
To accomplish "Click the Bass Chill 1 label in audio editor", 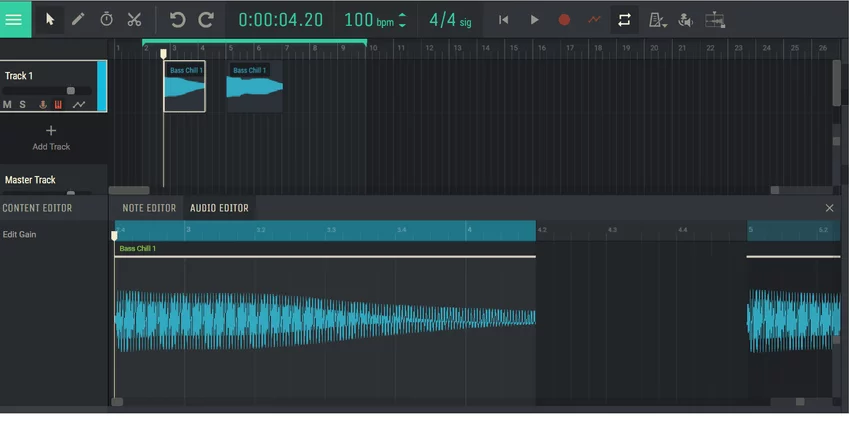I will point(138,249).
